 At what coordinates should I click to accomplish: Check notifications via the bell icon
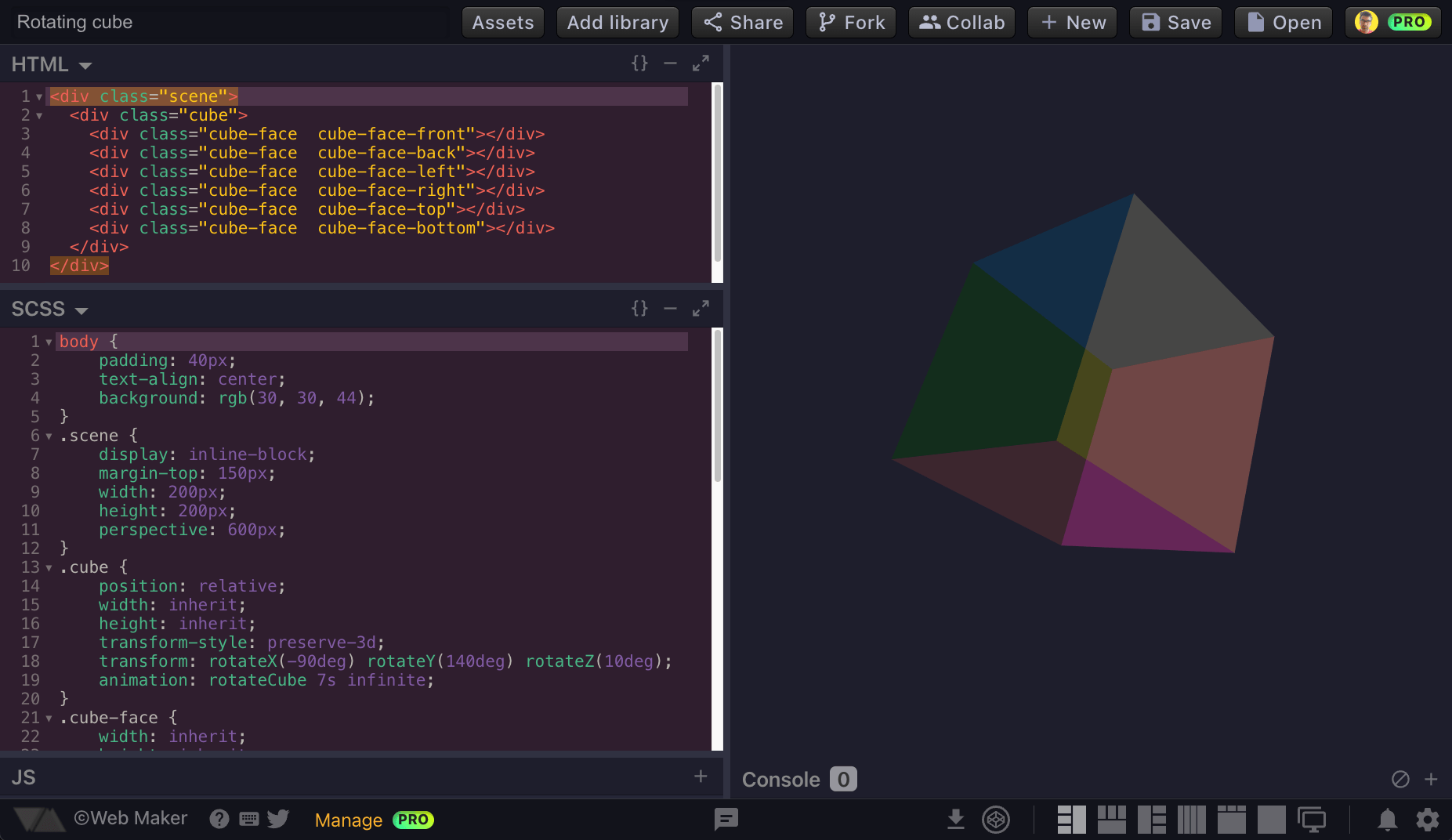(1386, 820)
